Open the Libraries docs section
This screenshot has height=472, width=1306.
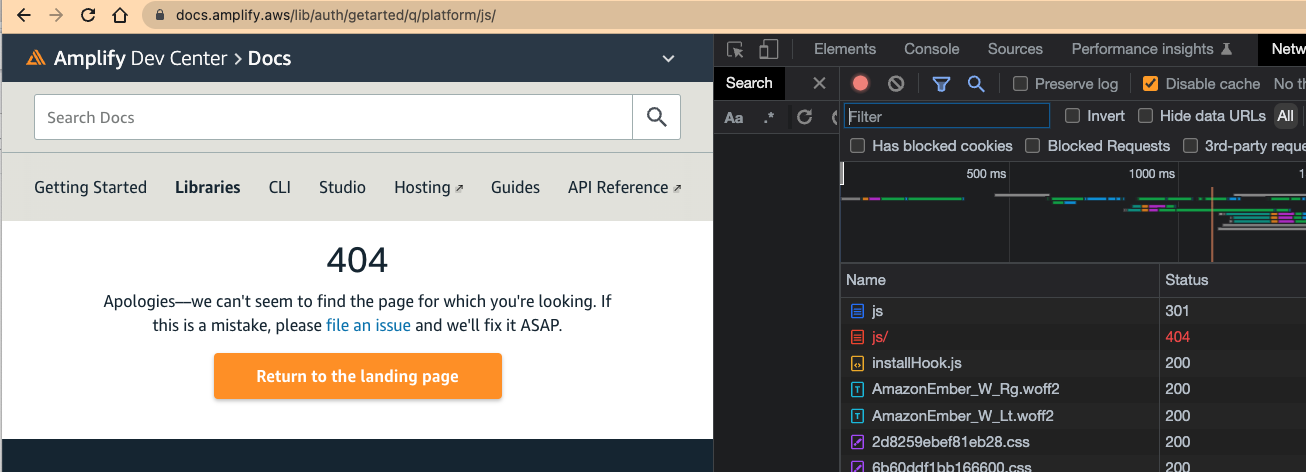(207, 187)
